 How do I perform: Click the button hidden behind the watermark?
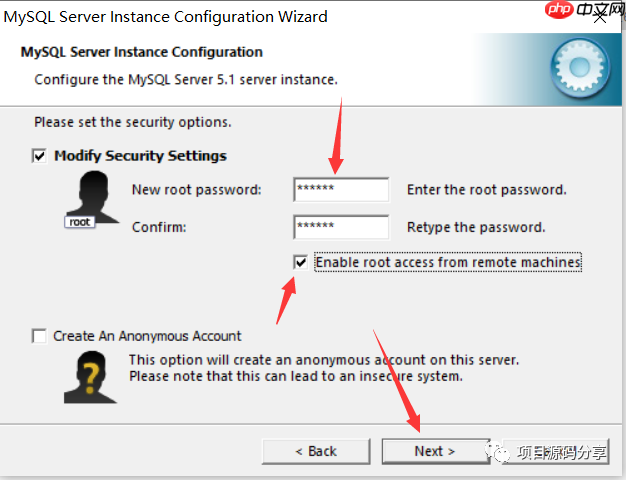click(x=556, y=451)
